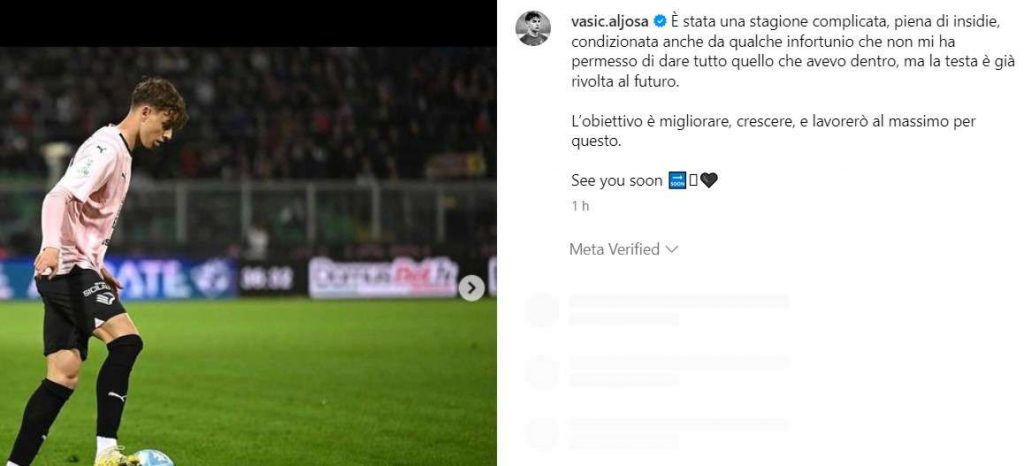Click the SOON arrow emoji
This screenshot has width=1024, height=466.
pos(678,181)
